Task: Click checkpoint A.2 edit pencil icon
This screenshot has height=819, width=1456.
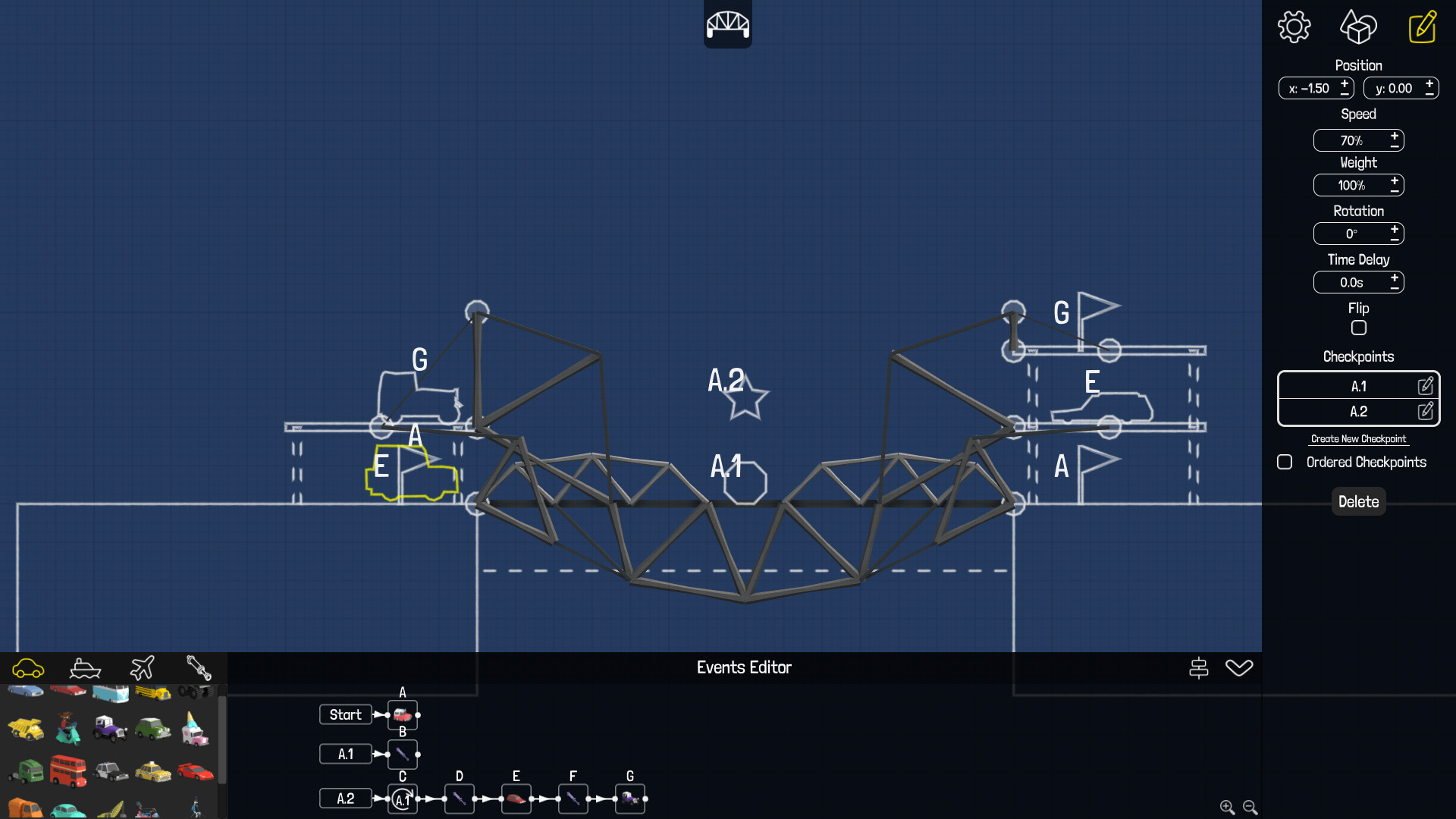Action: 1429,411
